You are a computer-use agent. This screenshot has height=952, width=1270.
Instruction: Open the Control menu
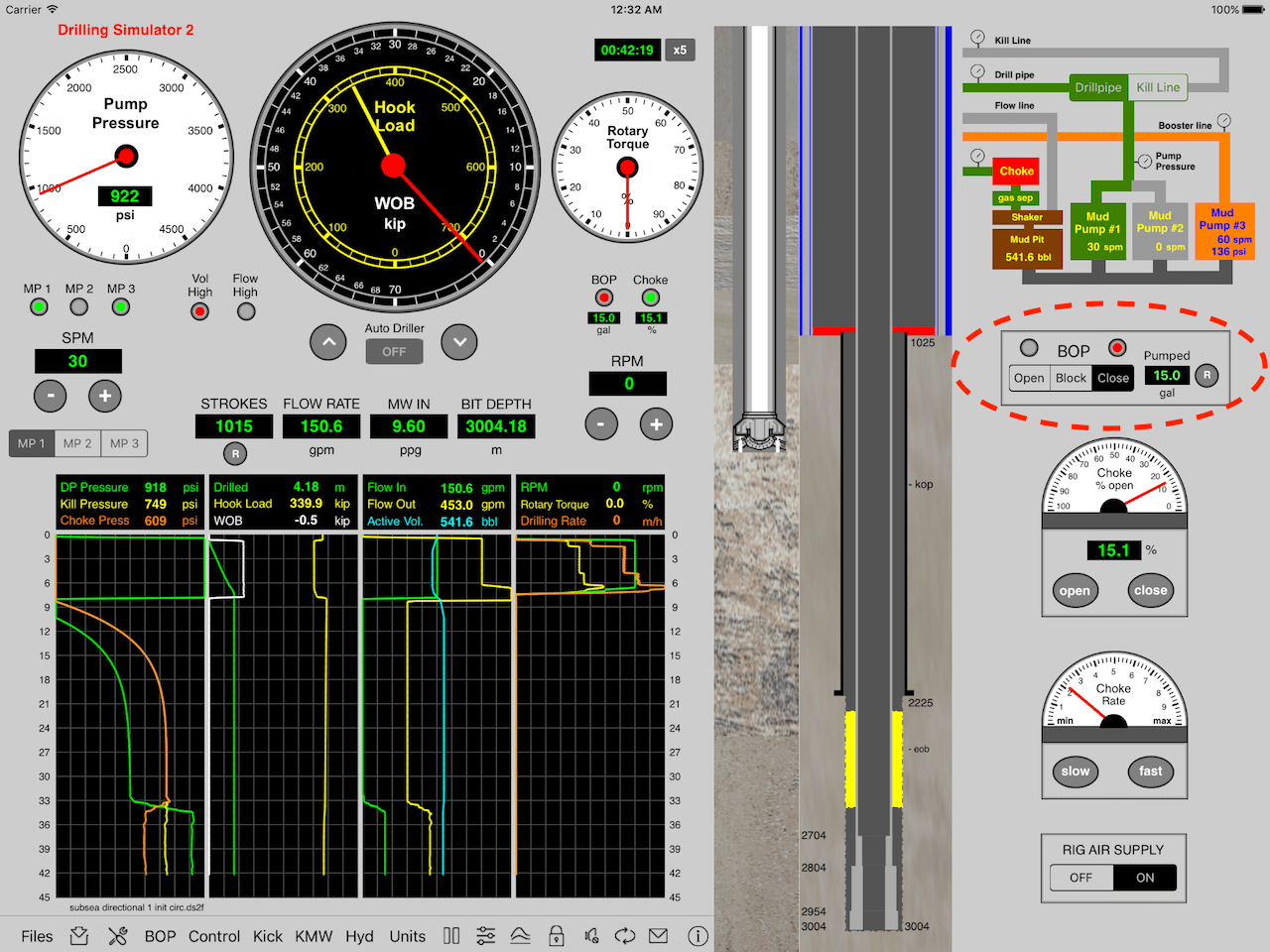[214, 936]
